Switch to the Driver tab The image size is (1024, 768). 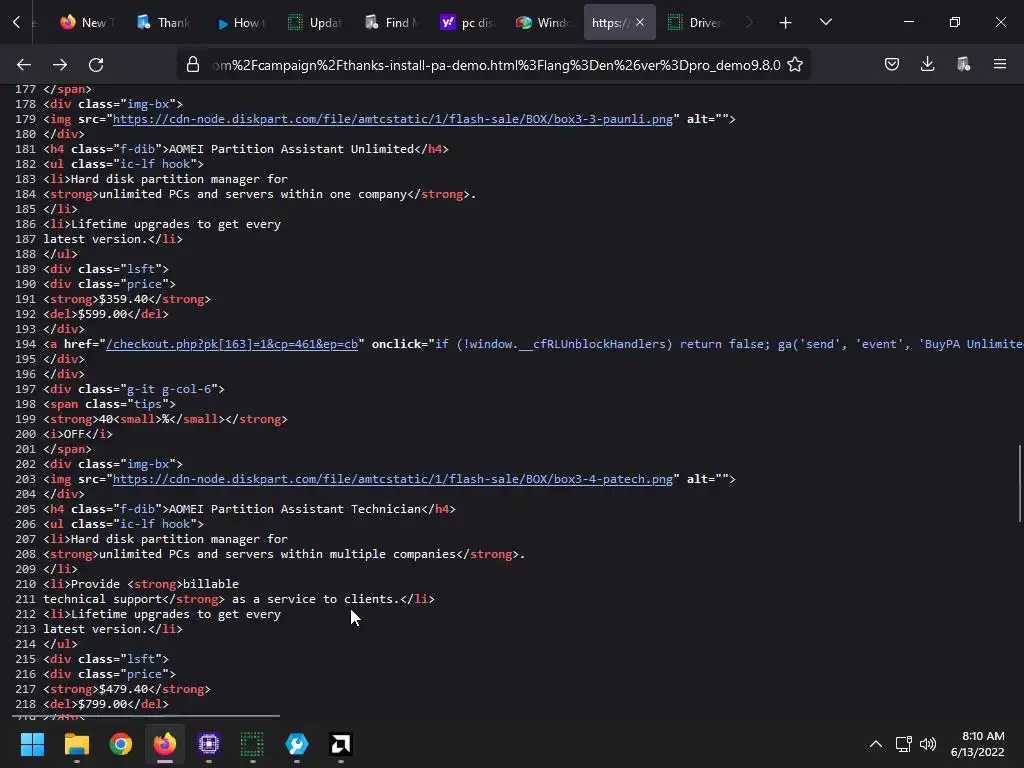(x=696, y=22)
